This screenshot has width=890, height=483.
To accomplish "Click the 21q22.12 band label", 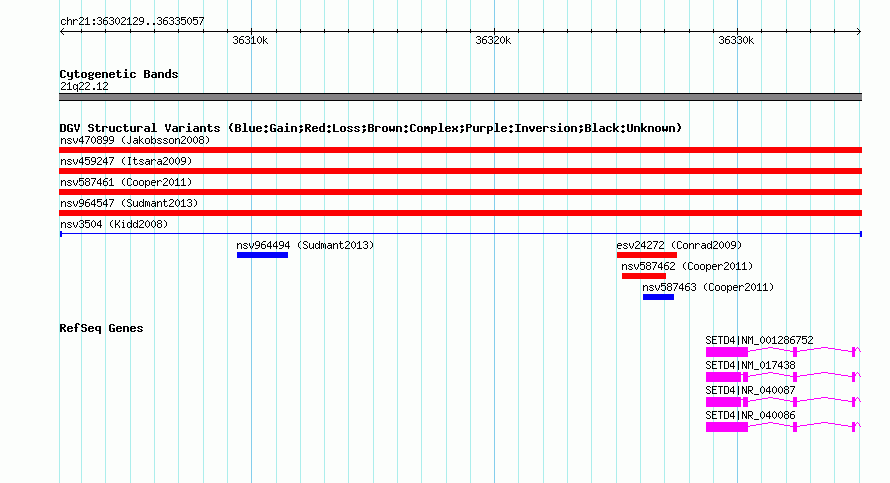I will [x=84, y=86].
